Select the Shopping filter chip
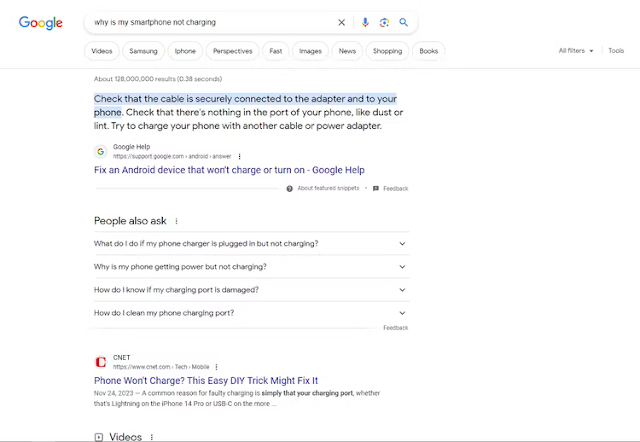The width and height of the screenshot is (640, 442). coord(387,51)
